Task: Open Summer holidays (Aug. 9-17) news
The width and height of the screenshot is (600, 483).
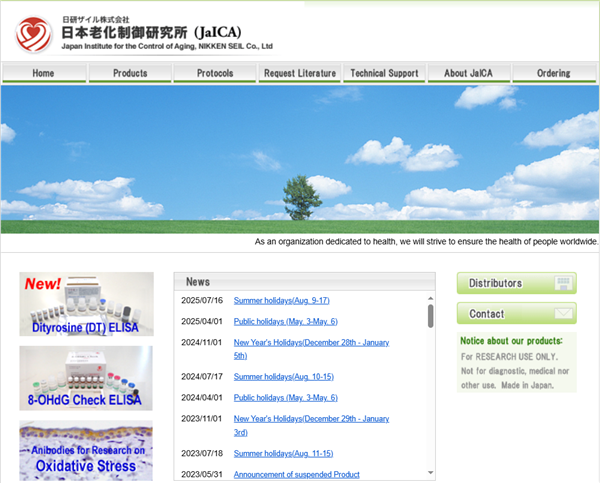Action: click(x=282, y=300)
